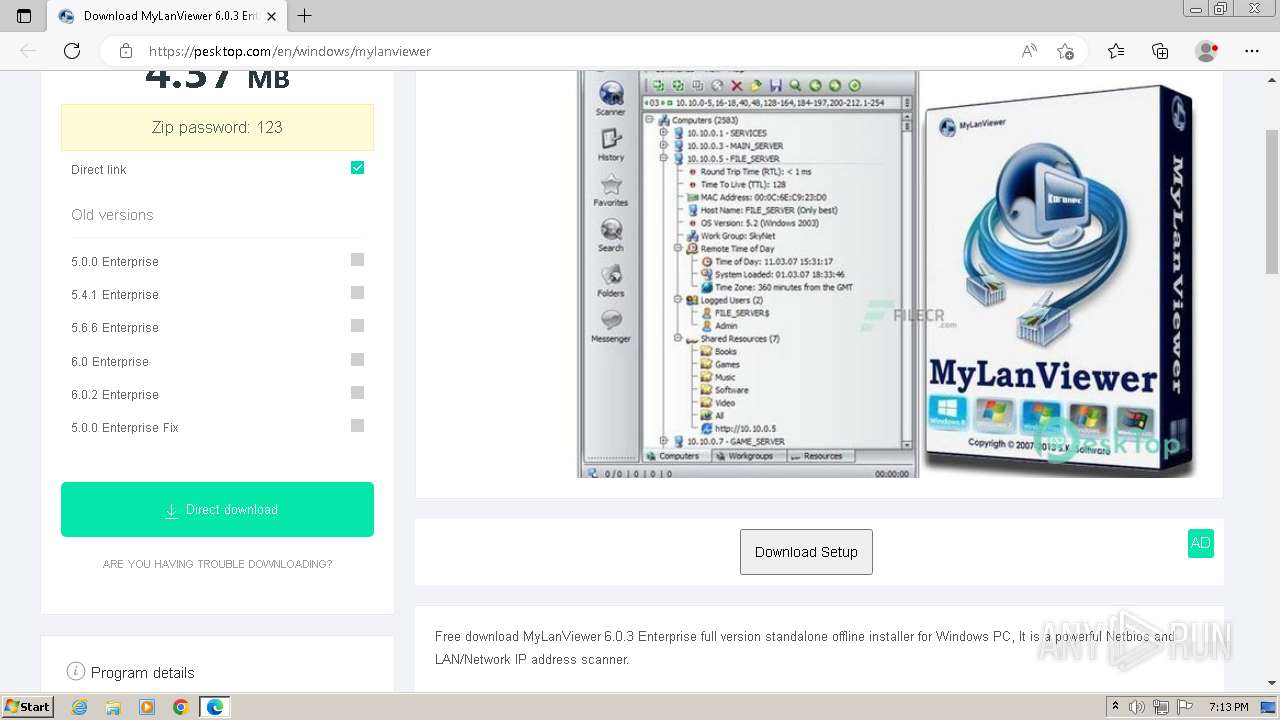This screenshot has height=720, width=1280.
Task: Reload the current page
Action: [x=72, y=51]
